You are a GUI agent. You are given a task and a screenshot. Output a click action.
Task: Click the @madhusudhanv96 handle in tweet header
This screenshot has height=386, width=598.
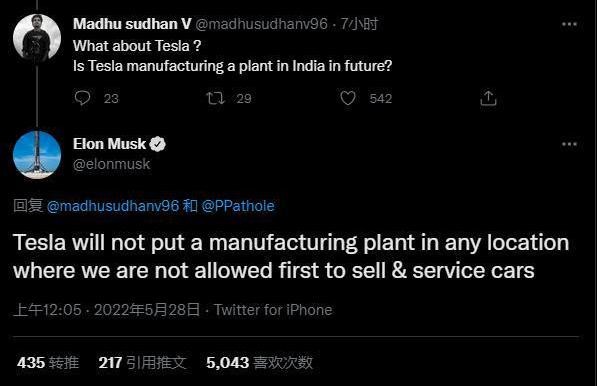[x=261, y=24]
